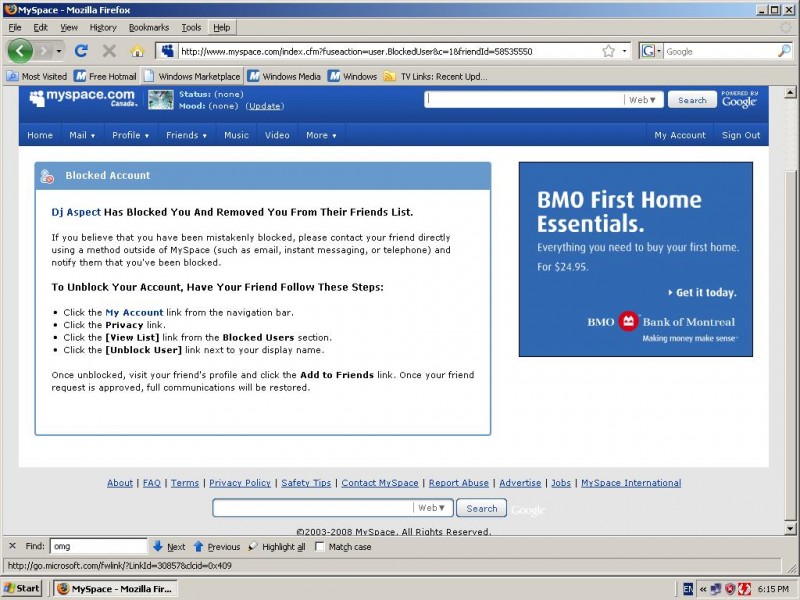Click the BMO red logo in advertisement
The width and height of the screenshot is (800, 600).
(629, 321)
